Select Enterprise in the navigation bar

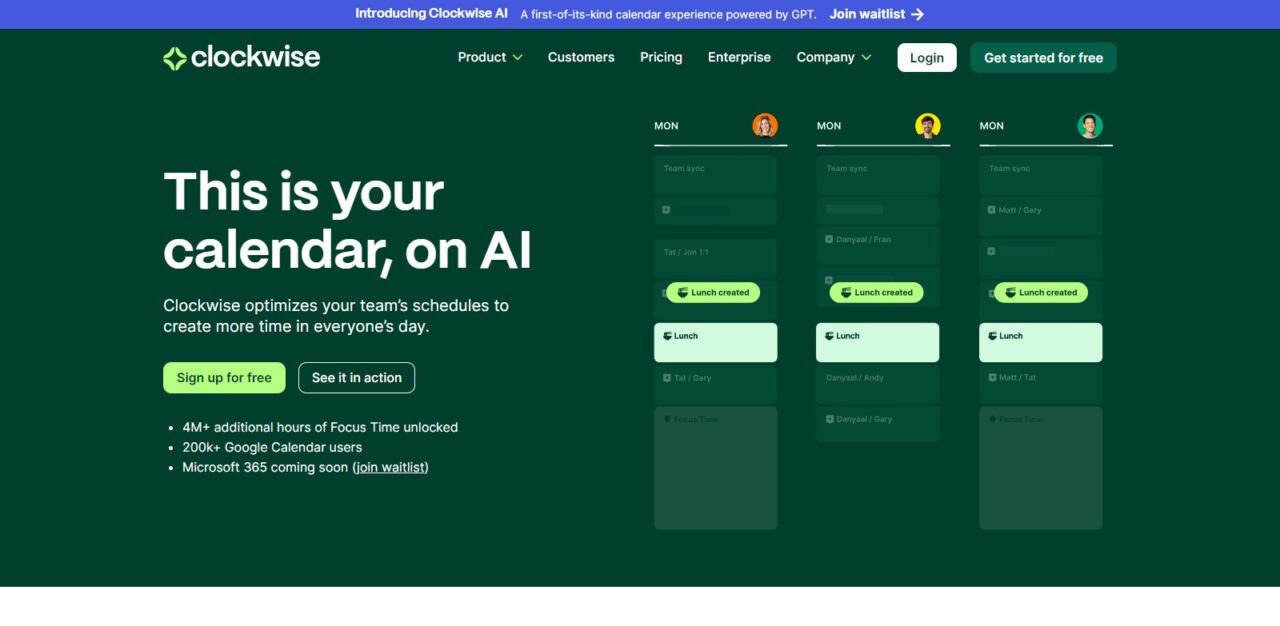click(739, 57)
